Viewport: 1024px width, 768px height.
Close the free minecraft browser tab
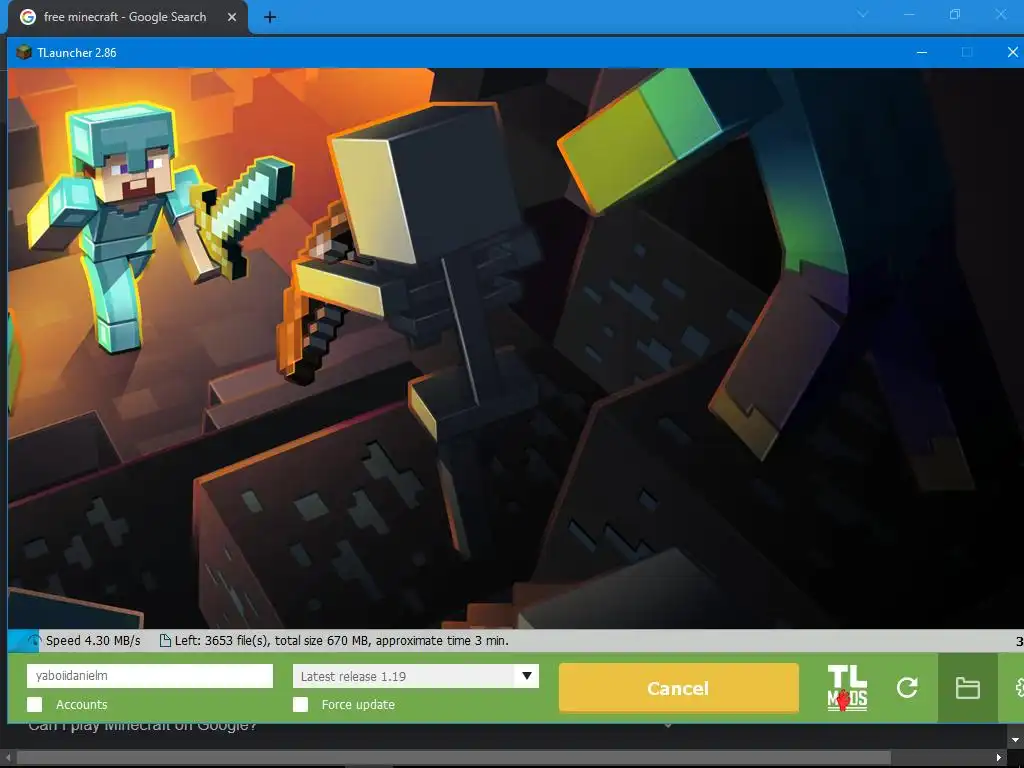(x=232, y=17)
